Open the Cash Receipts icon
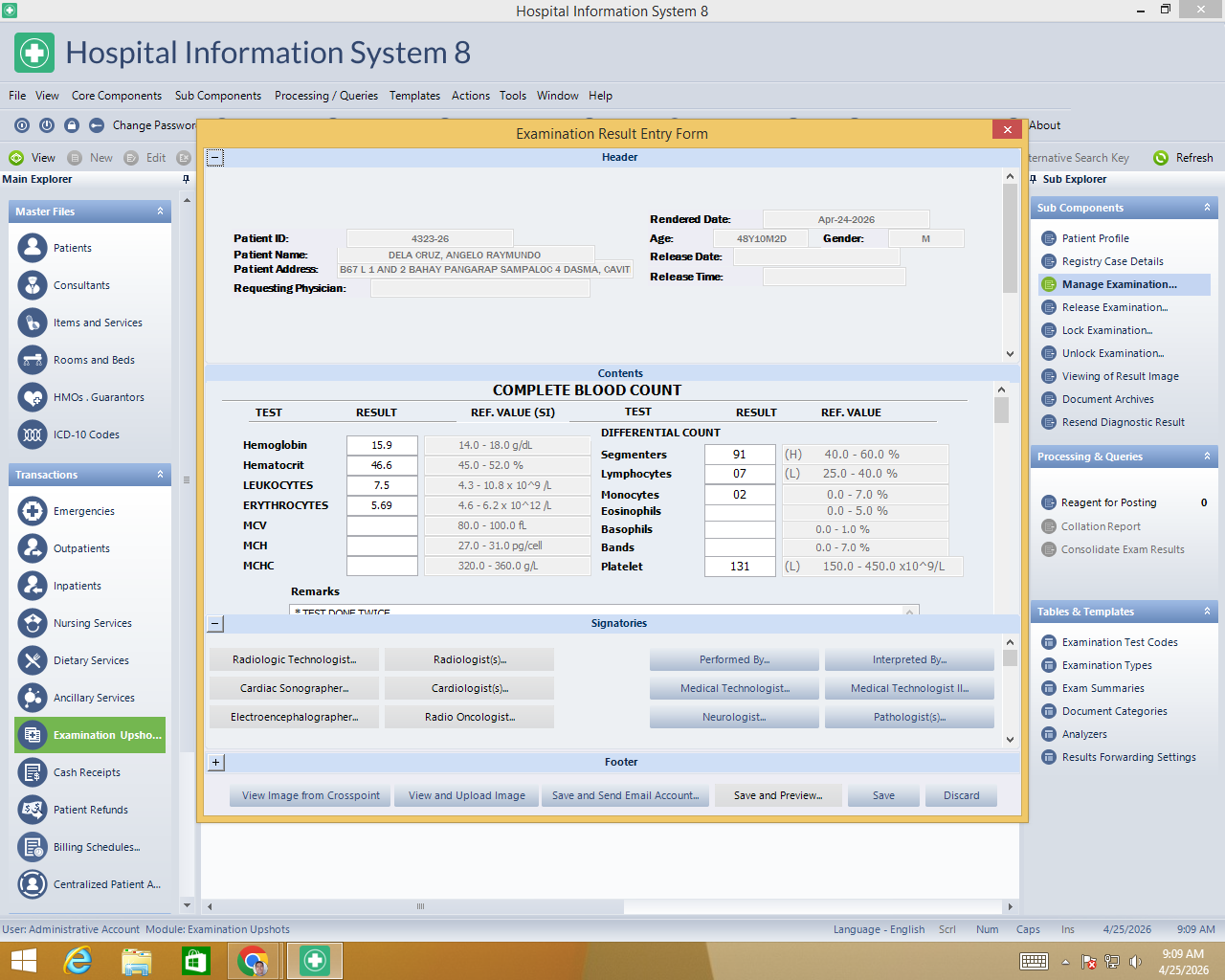This screenshot has height=980, width=1225. [33, 772]
